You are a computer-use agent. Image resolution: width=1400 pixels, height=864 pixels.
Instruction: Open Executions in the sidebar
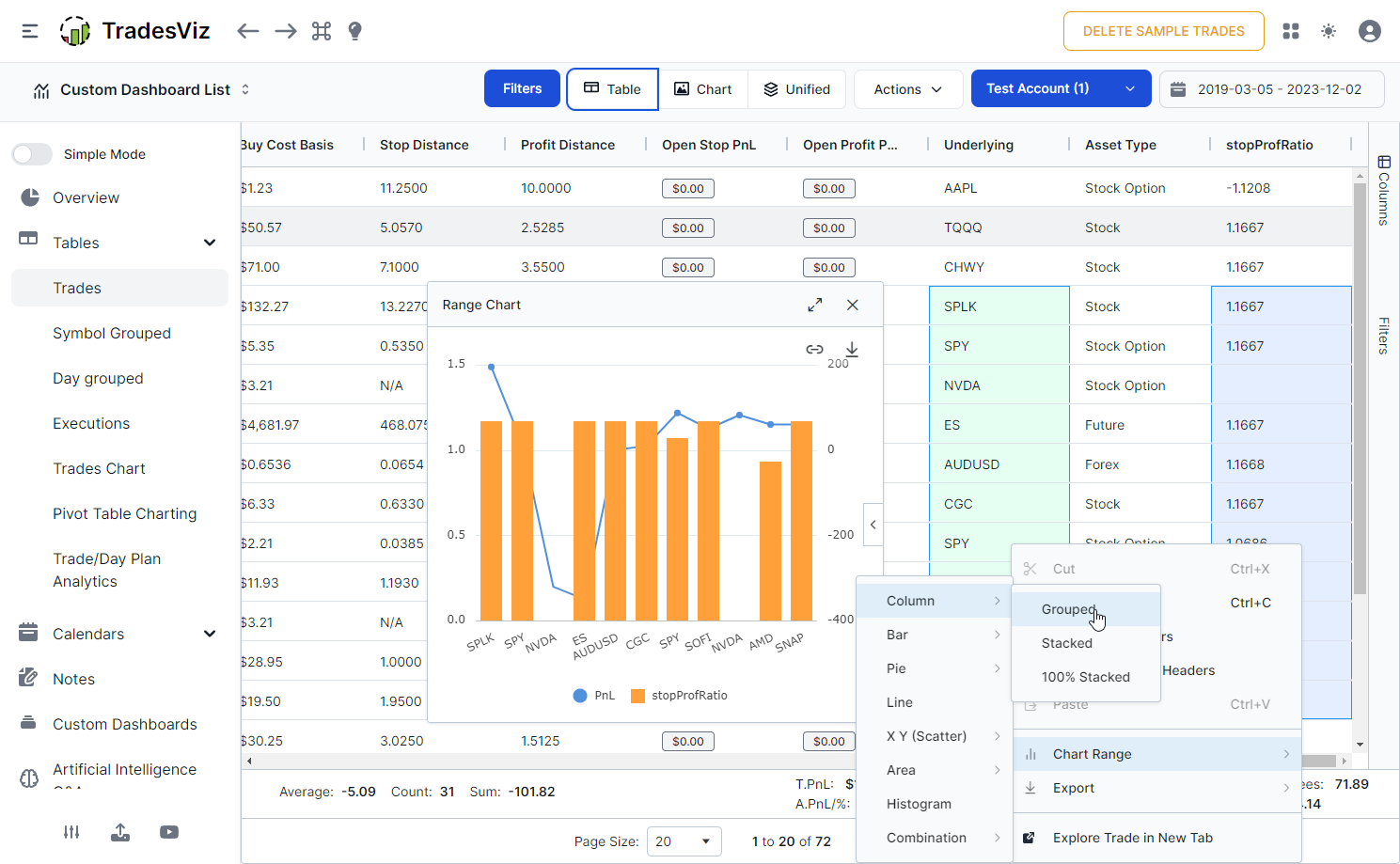click(x=119, y=423)
